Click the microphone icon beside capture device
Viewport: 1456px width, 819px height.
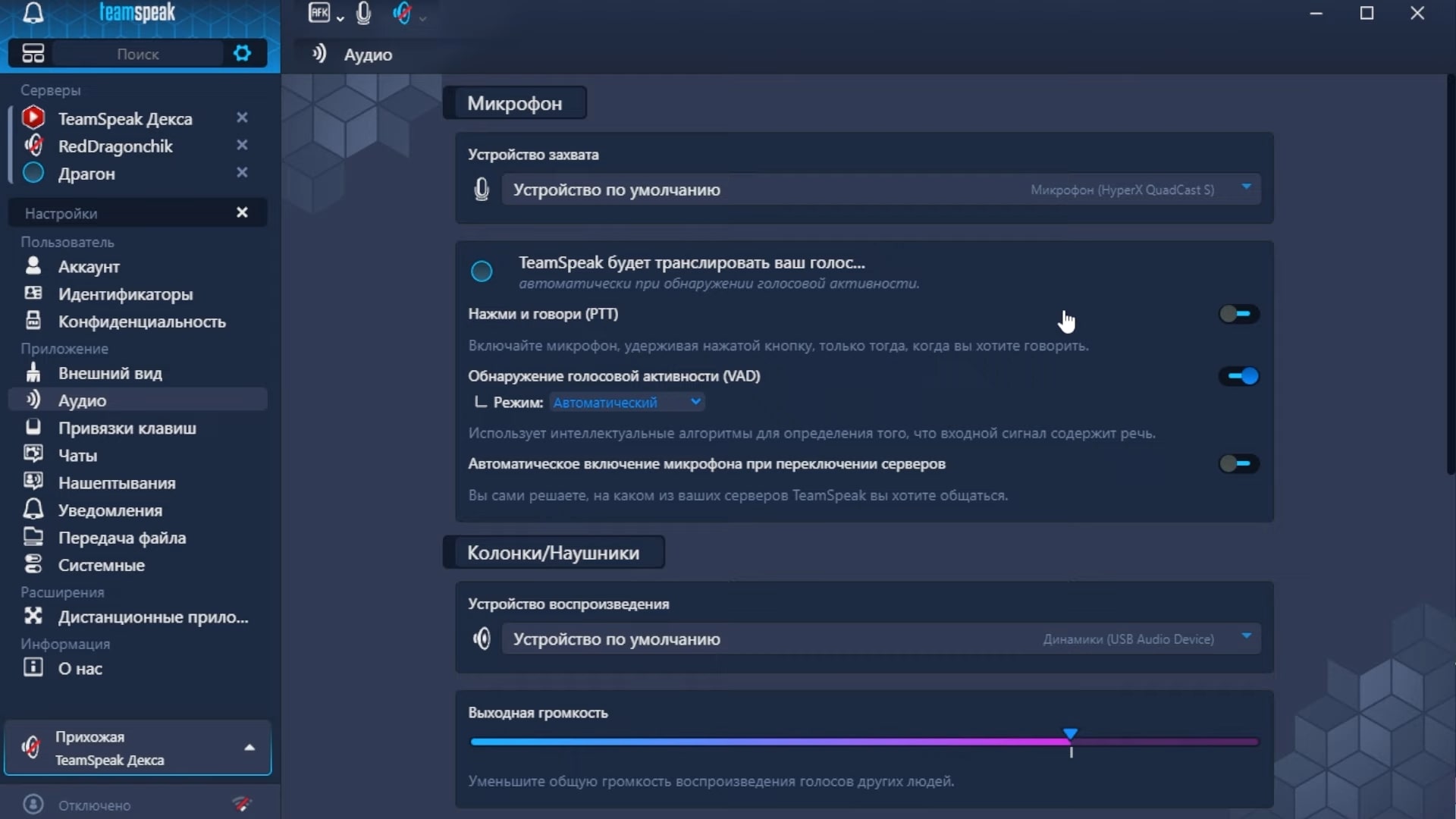(482, 190)
